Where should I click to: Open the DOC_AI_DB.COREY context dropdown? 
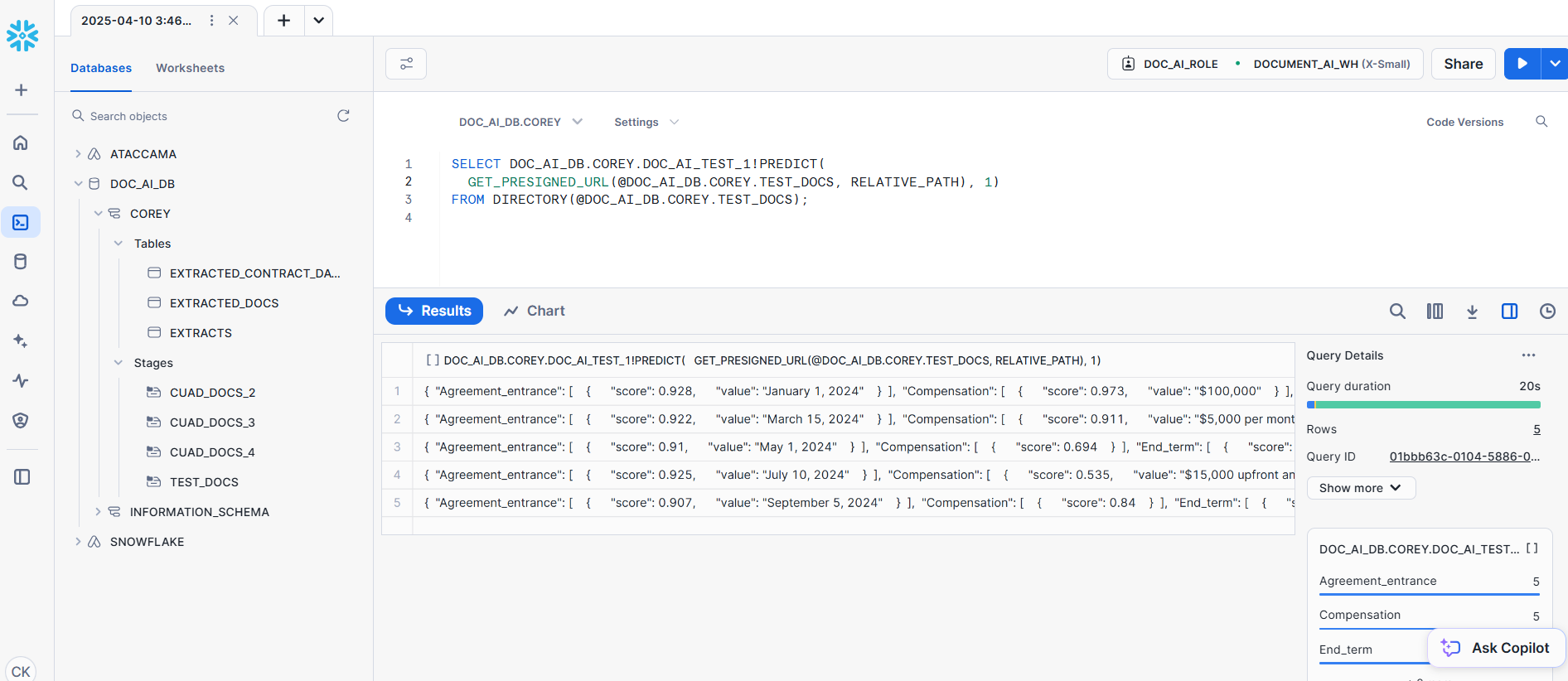pyautogui.click(x=520, y=122)
